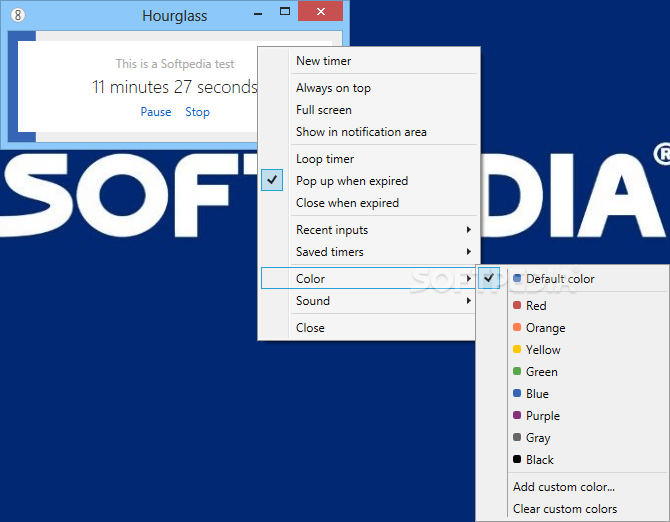Toggle Always on top option
Image resolution: width=670 pixels, height=522 pixels.
369,88
